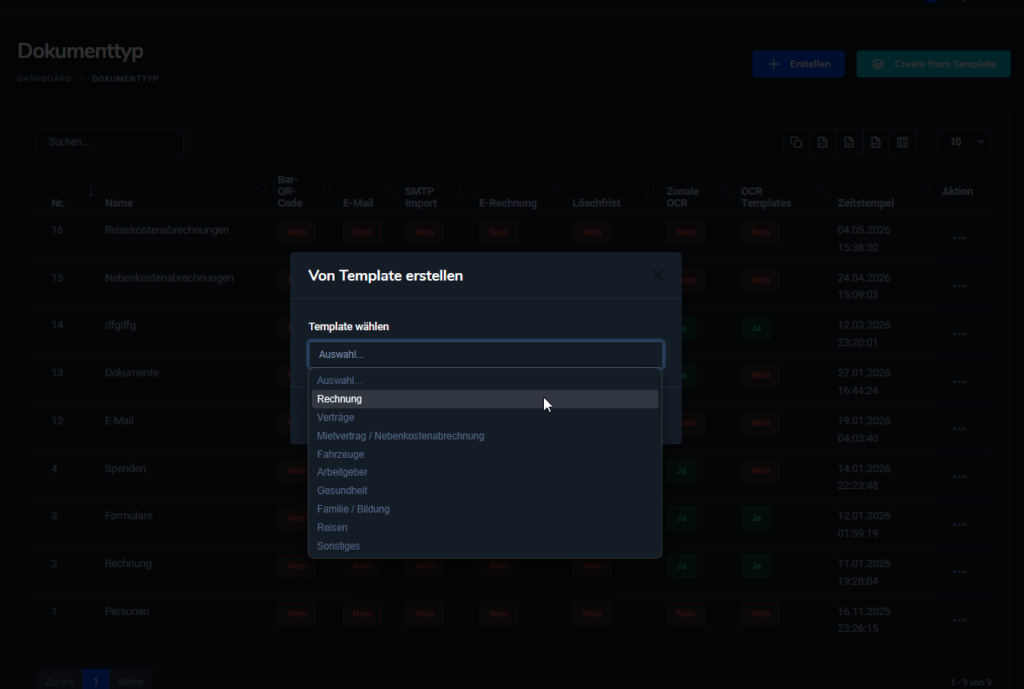Click the Dokumente name cell
Image resolution: width=1024 pixels, height=689 pixels.
[x=131, y=373]
